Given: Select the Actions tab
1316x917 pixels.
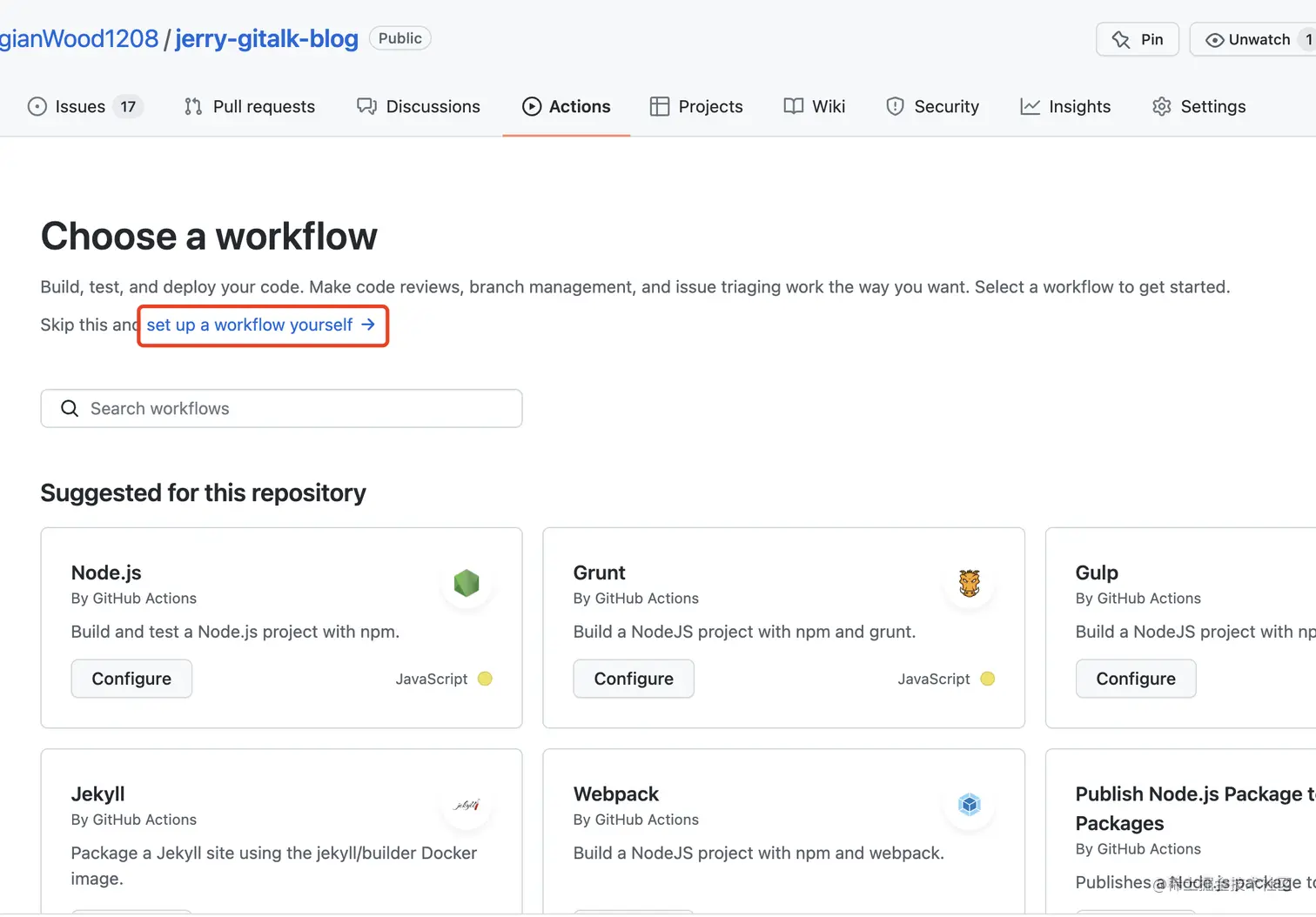Looking at the screenshot, I should (567, 106).
